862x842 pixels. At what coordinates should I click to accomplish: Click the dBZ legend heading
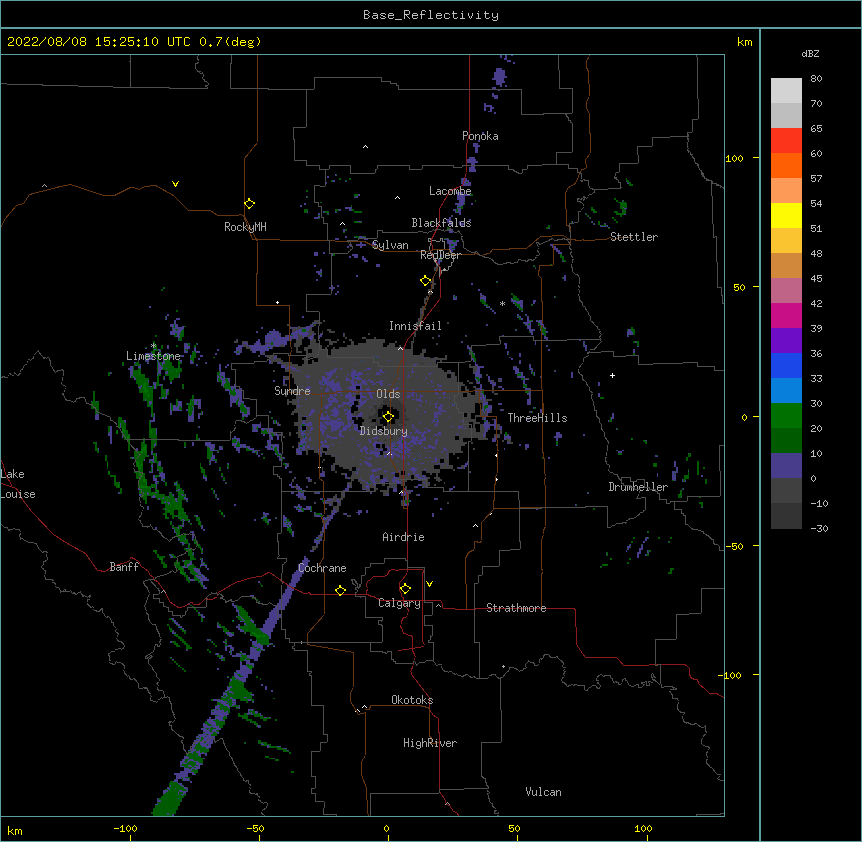810,53
